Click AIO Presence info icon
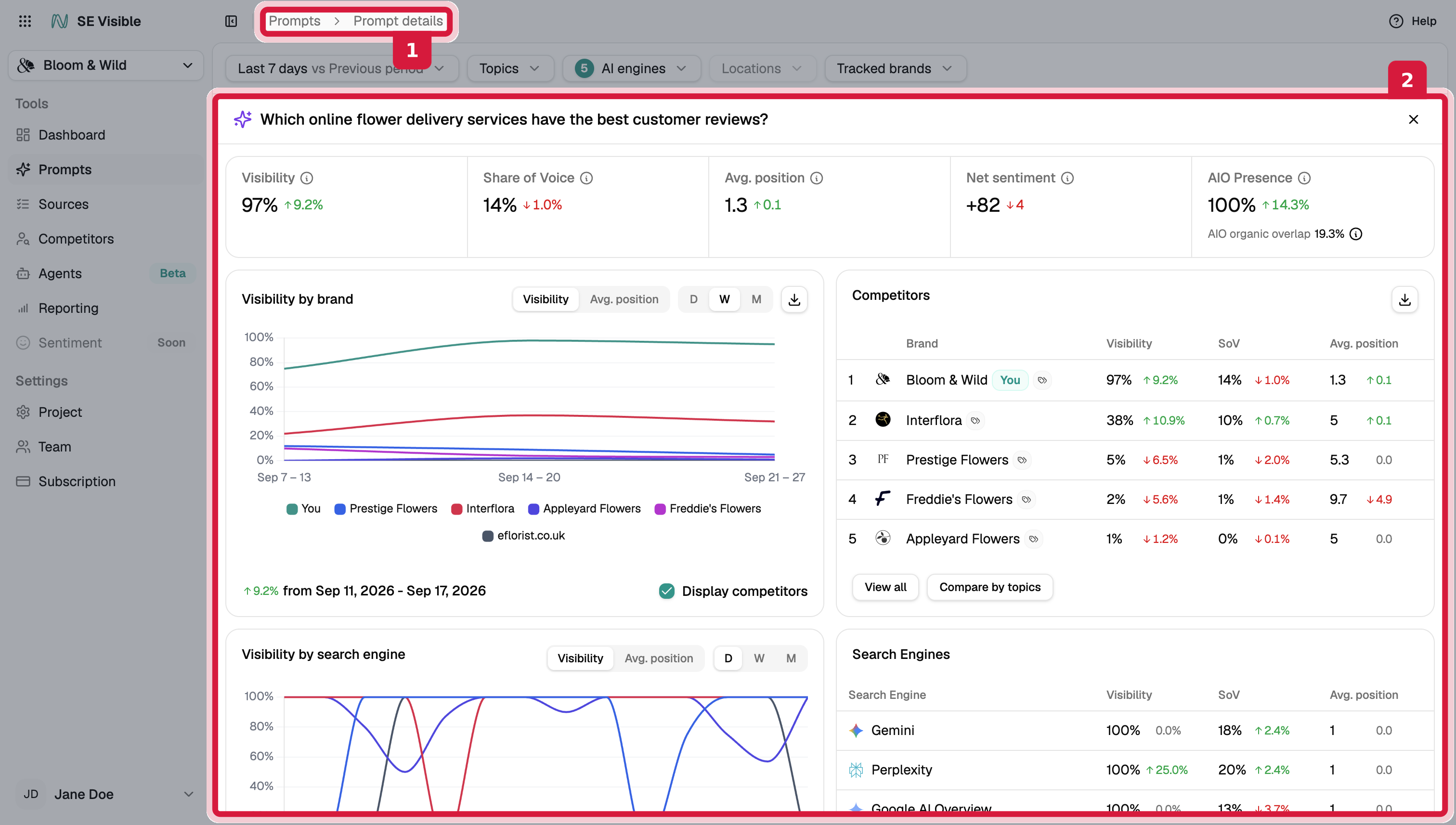The image size is (1456, 825). tap(1304, 178)
